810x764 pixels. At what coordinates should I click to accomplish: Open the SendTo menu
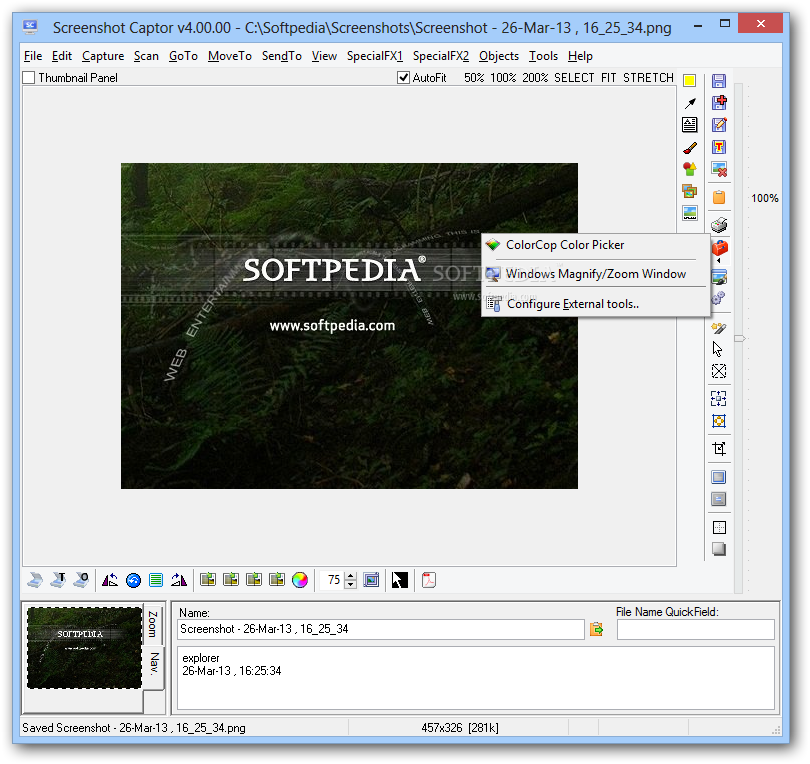282,56
